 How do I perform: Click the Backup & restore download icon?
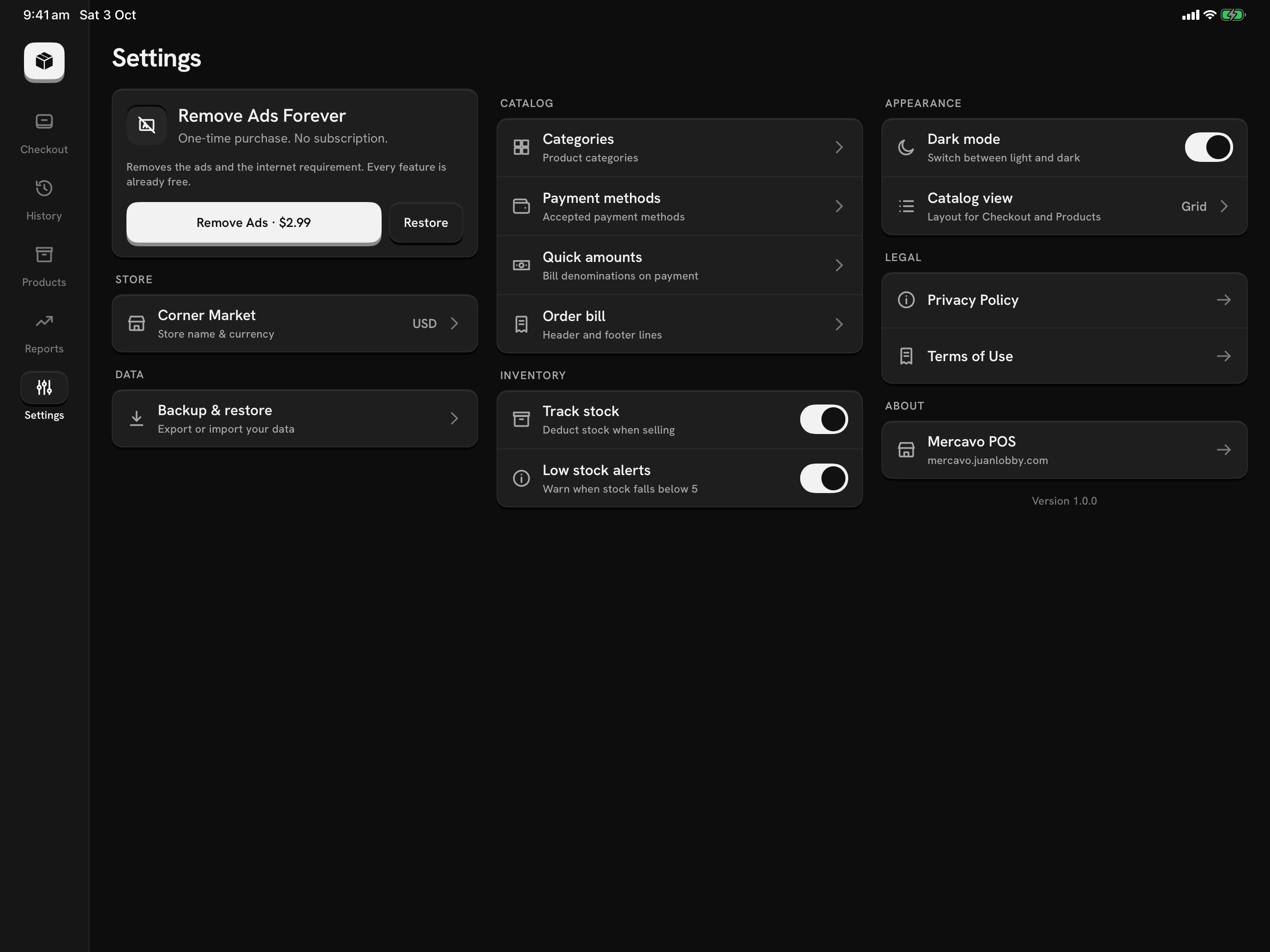point(137,419)
